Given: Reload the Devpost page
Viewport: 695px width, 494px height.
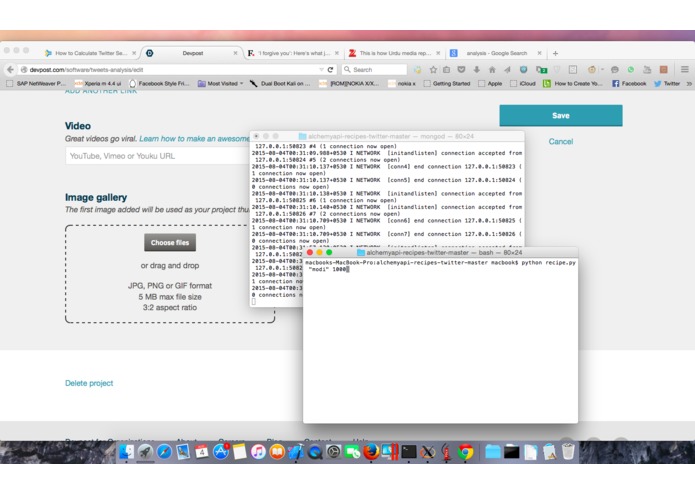Looking at the screenshot, I should pyautogui.click(x=330, y=70).
